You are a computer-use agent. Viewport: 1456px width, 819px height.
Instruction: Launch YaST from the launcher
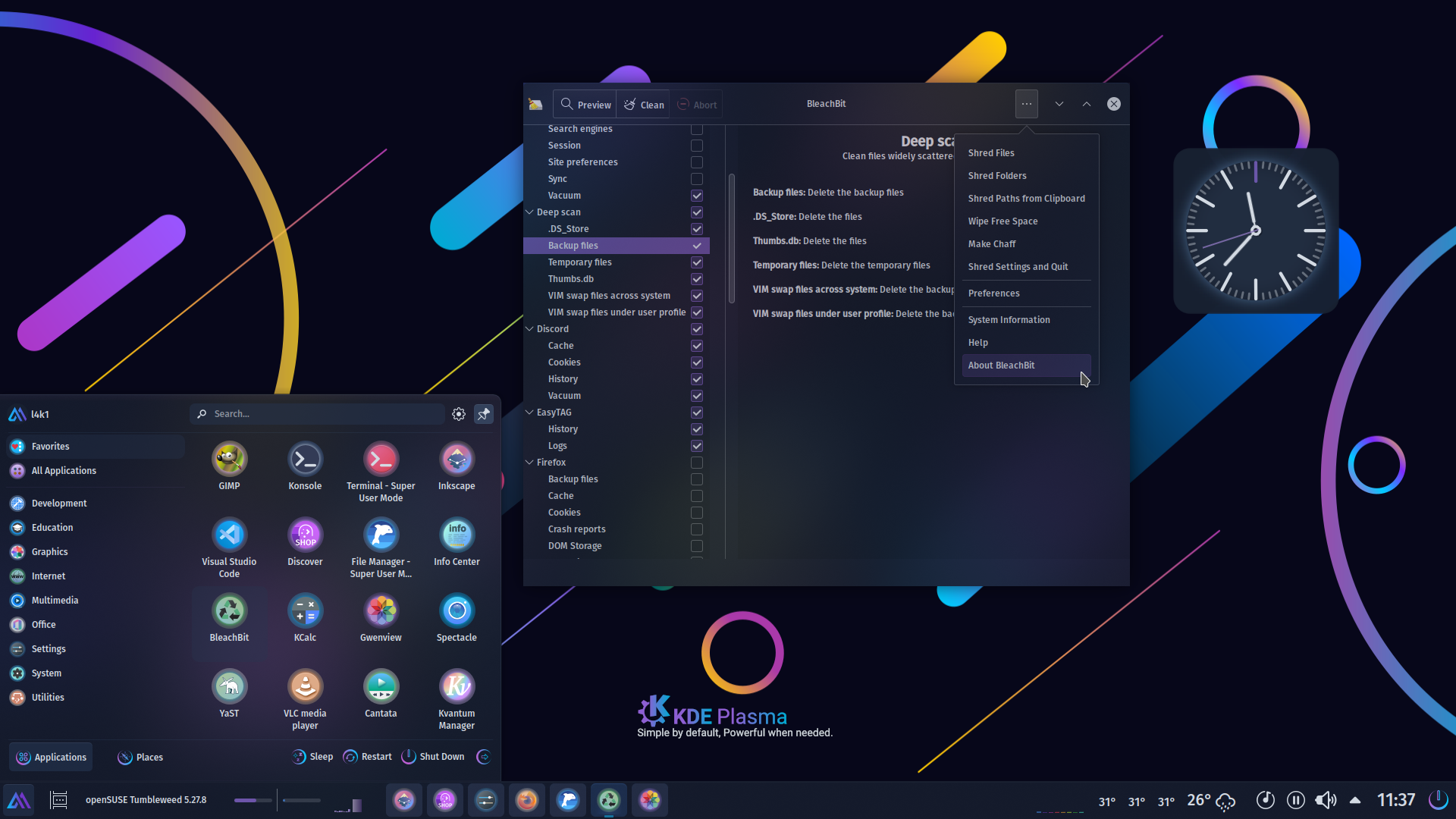(229, 694)
